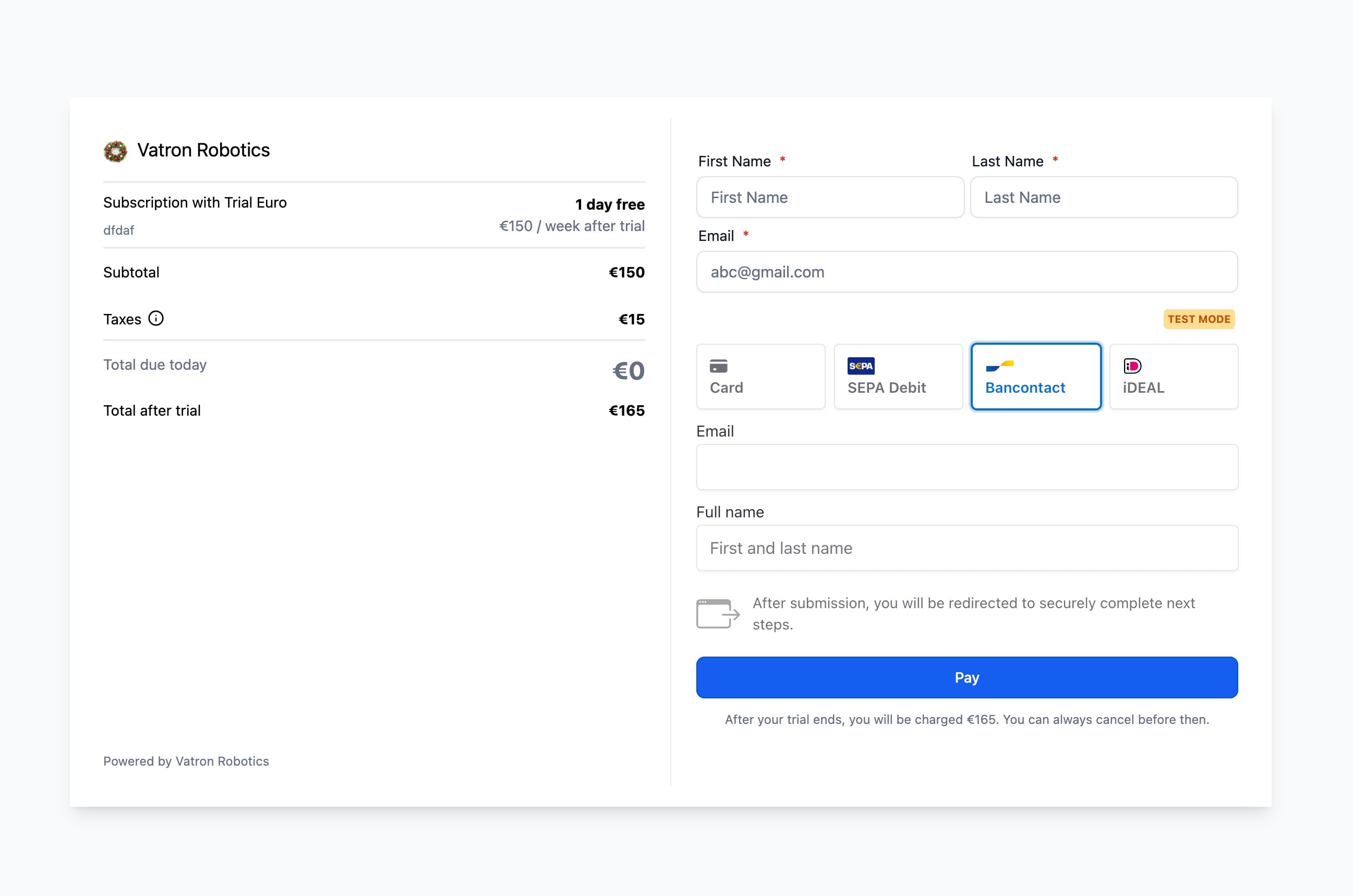Image resolution: width=1353 pixels, height=896 pixels.
Task: Click the SEPA logo icon
Action: [x=861, y=366]
